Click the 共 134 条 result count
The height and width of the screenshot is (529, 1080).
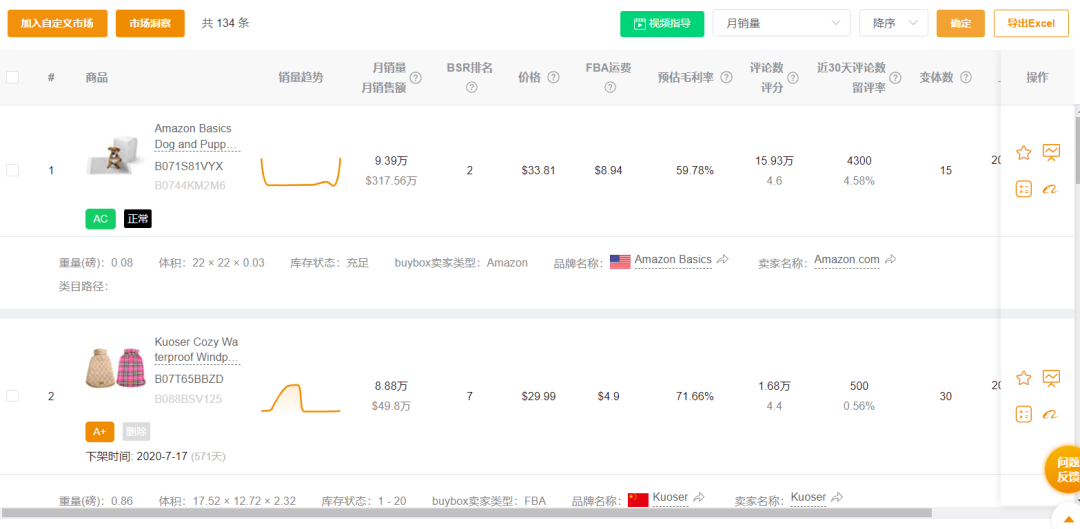(225, 23)
